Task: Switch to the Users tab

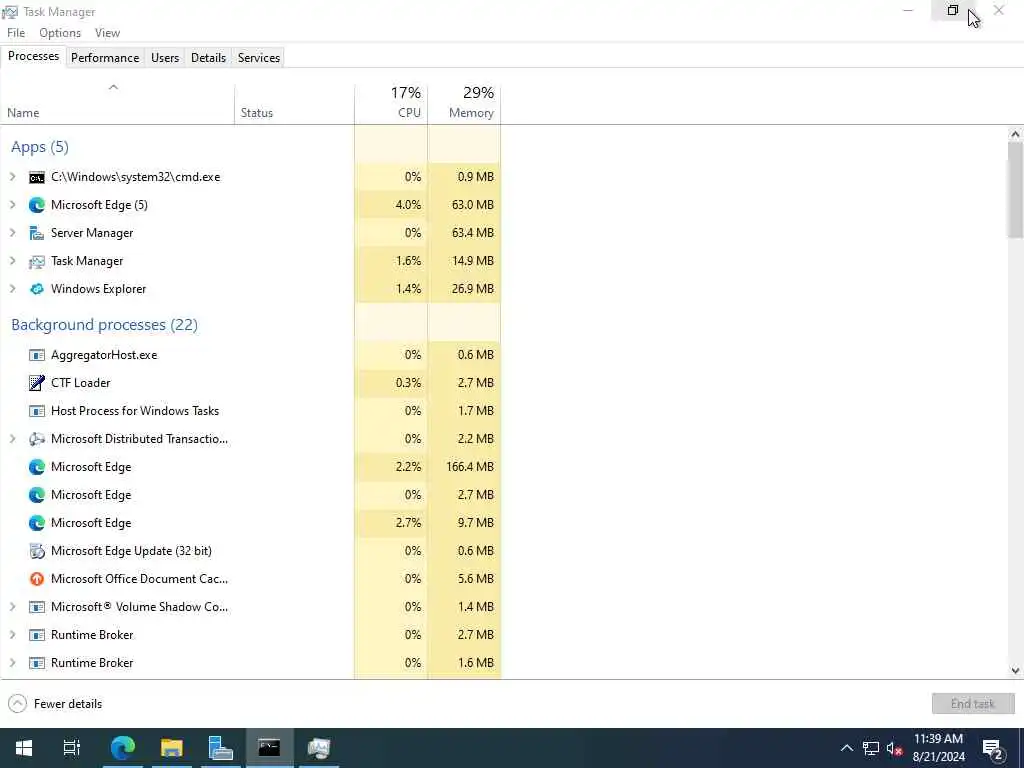Action: click(165, 58)
